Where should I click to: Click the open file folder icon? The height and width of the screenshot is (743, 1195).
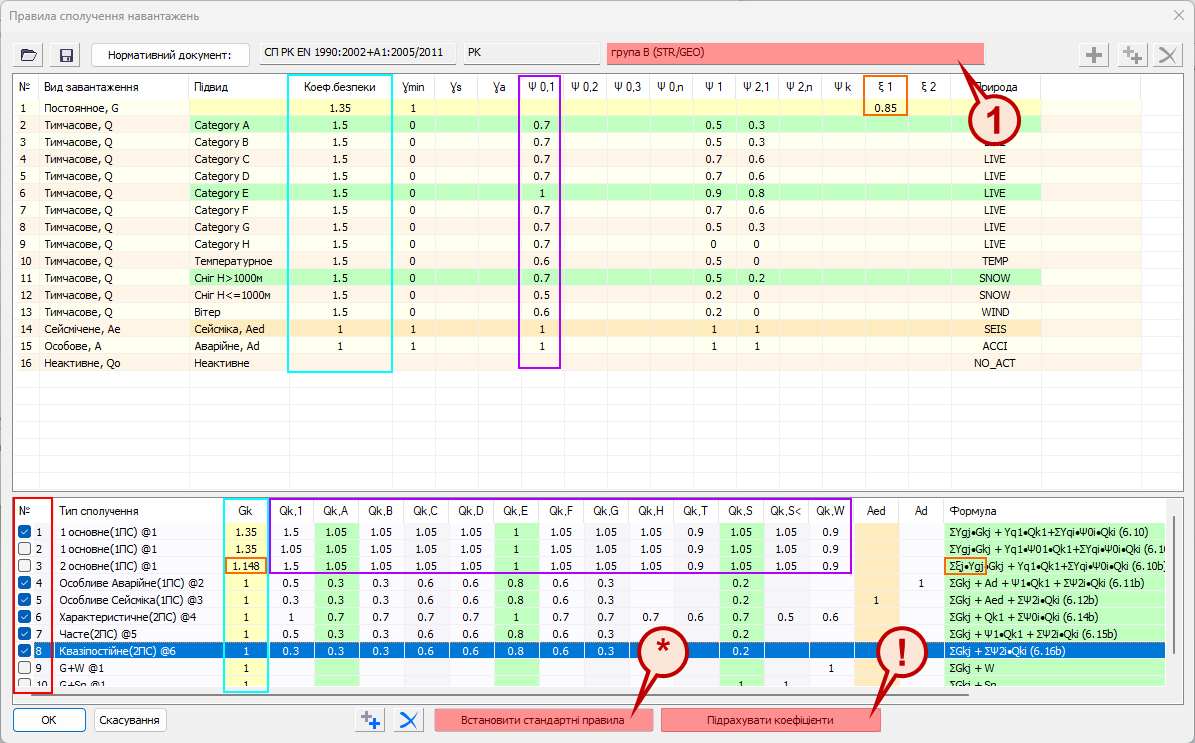coord(29,55)
